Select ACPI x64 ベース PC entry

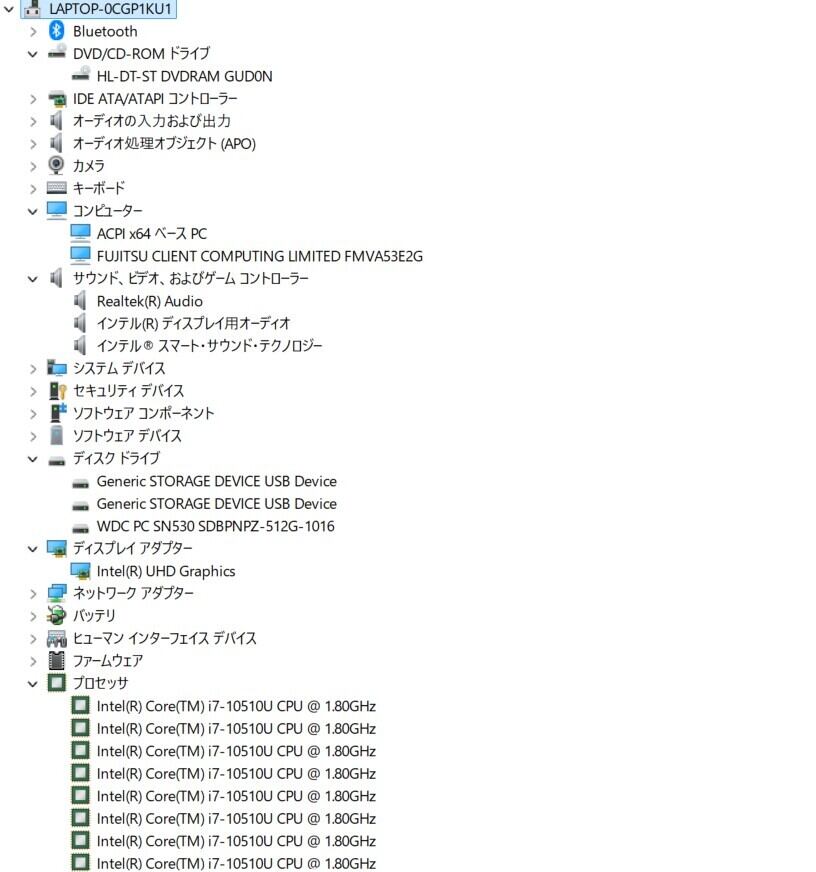pos(151,234)
